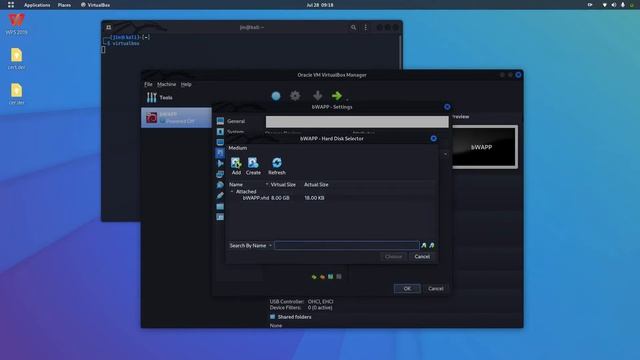Select bWAPP machine in VM list
This screenshot has width=640, height=360.
(x=176, y=118)
